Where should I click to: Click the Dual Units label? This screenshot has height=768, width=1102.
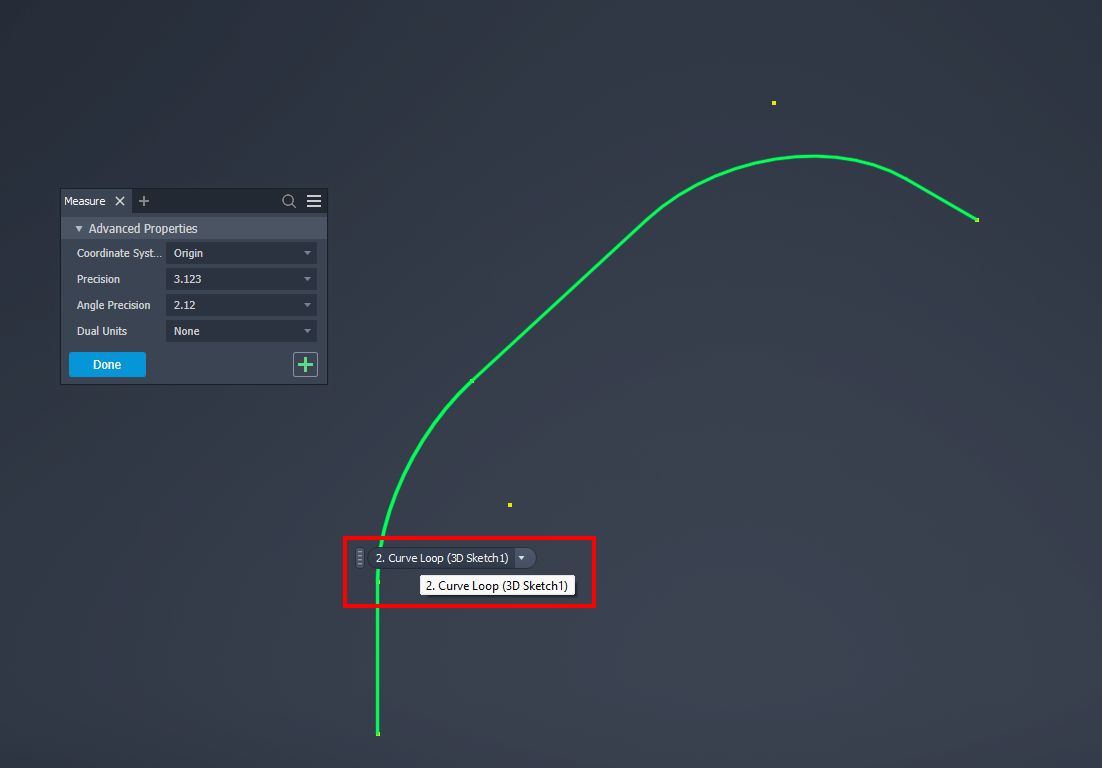point(102,331)
